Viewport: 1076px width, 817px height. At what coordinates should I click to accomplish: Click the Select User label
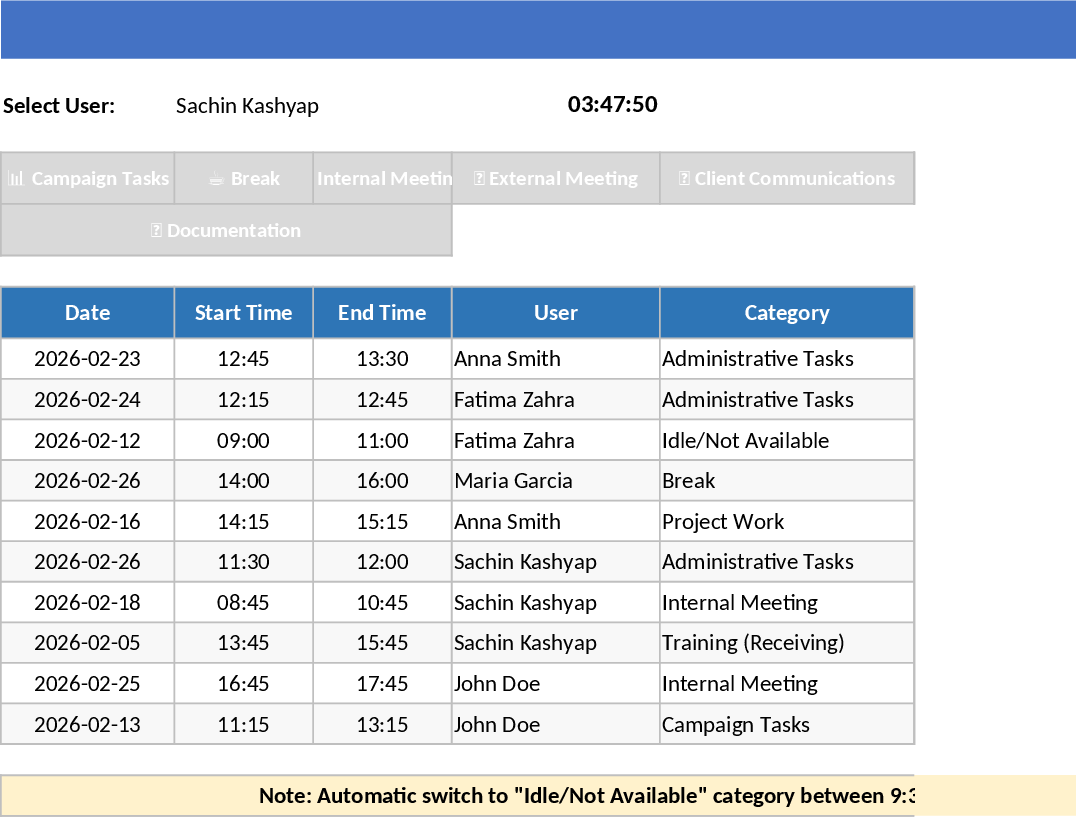point(57,105)
